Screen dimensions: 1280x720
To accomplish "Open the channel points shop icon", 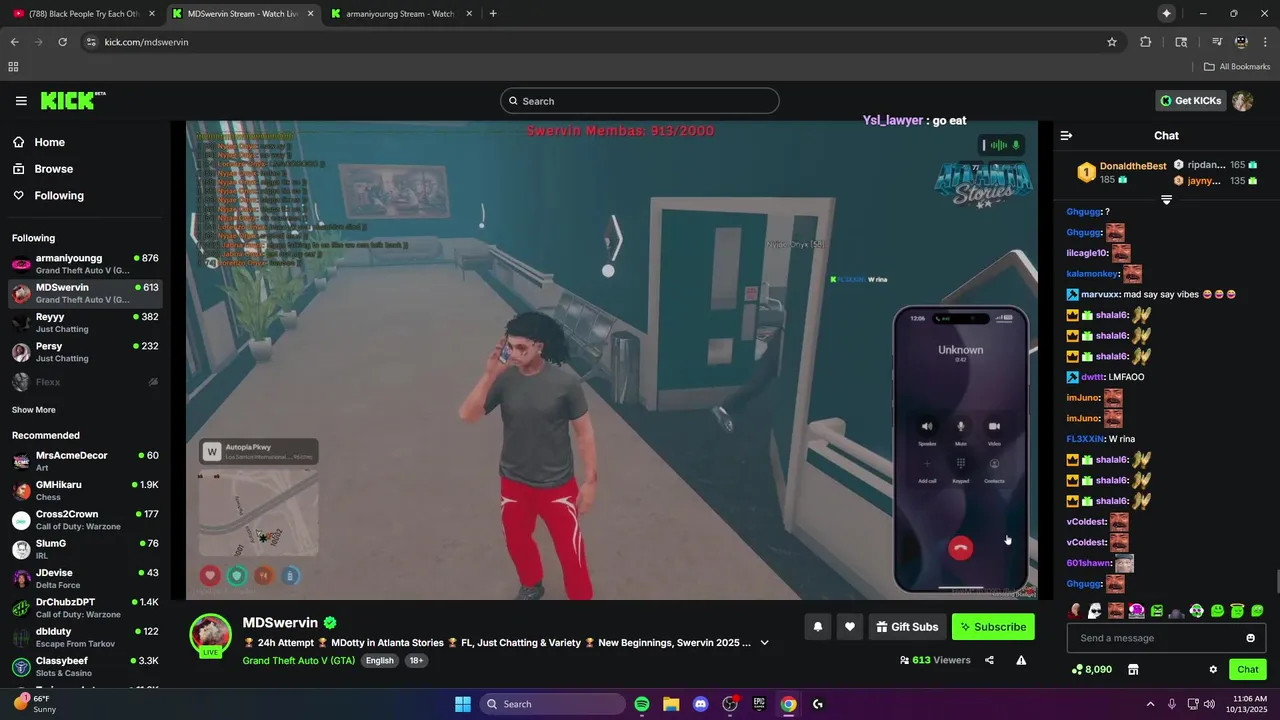I will click(1133, 669).
